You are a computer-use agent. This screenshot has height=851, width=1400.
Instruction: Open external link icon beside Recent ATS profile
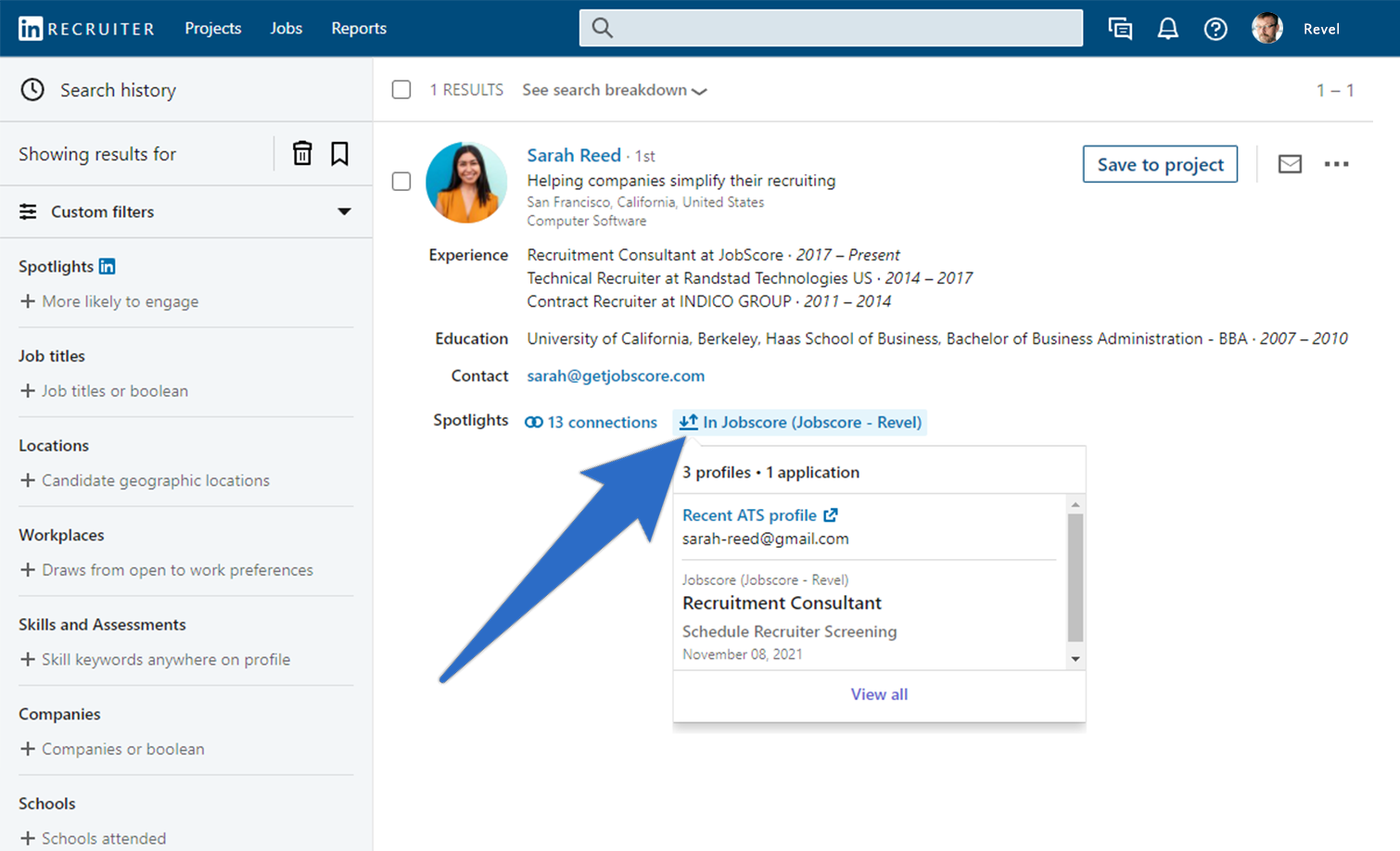coord(831,514)
